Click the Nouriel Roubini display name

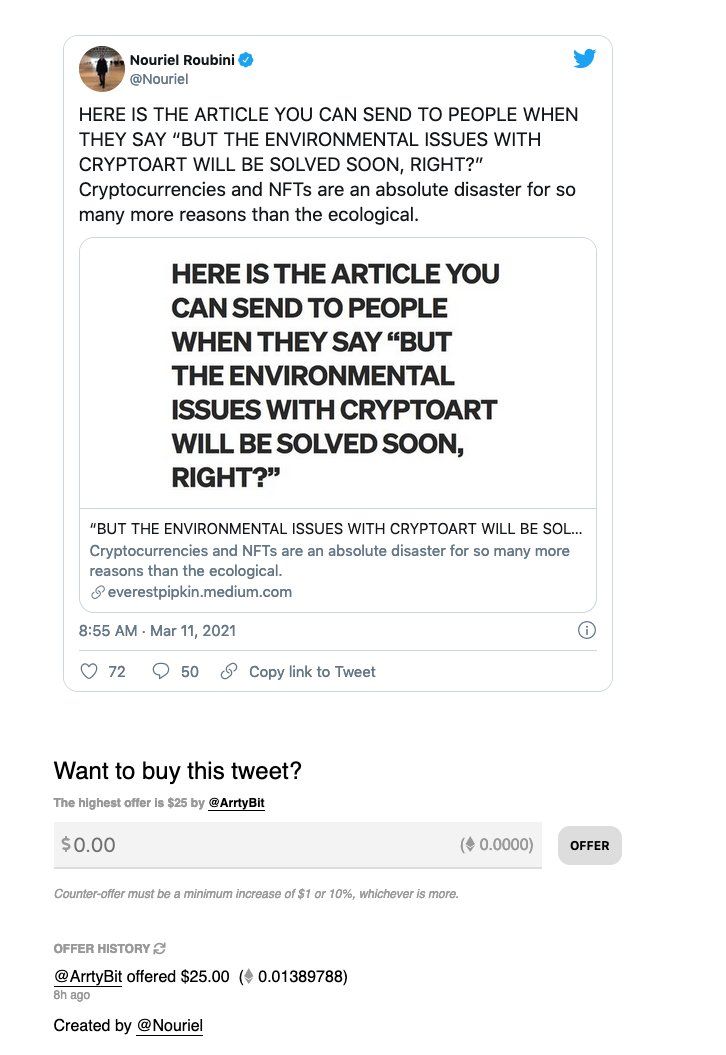click(x=182, y=60)
